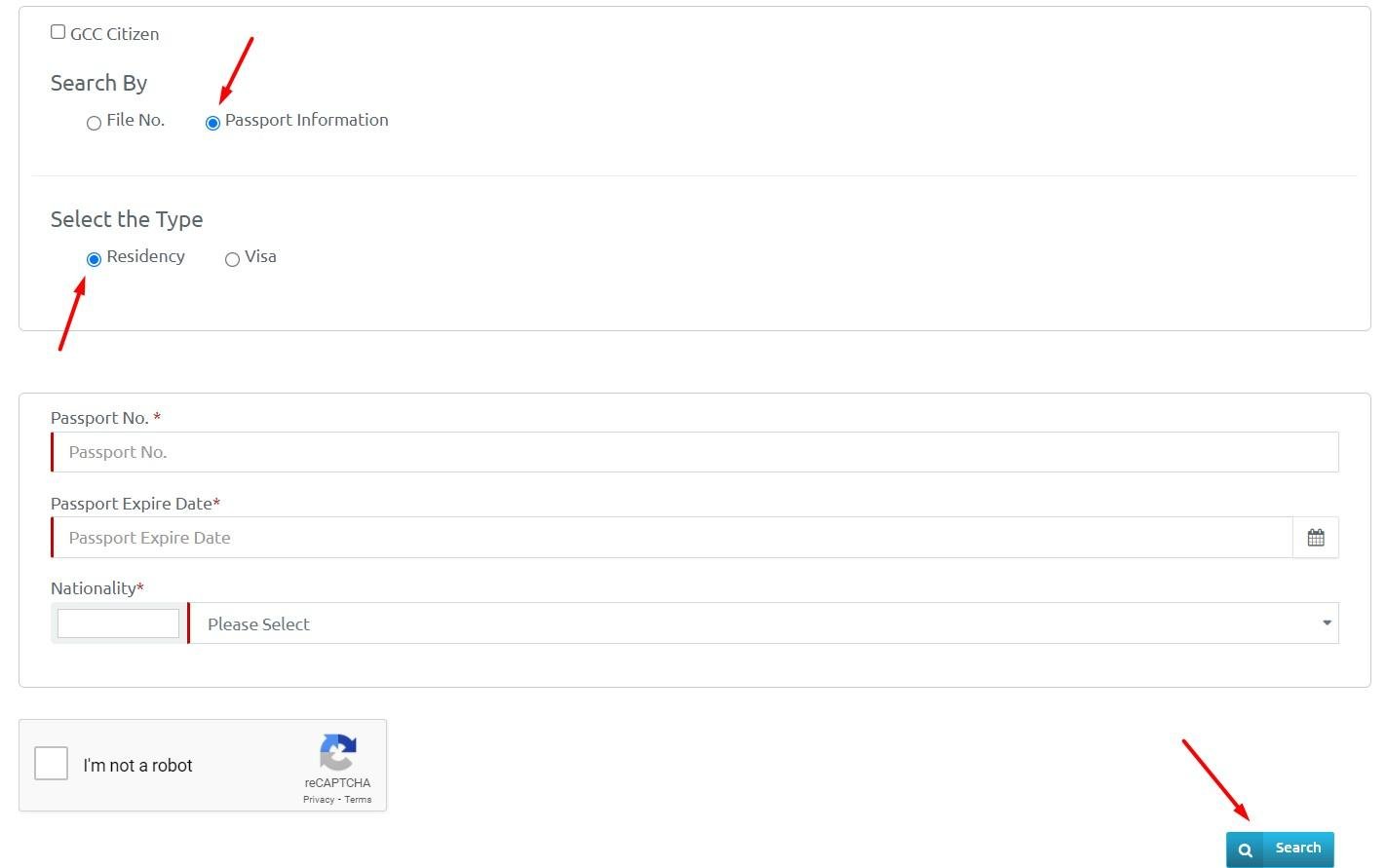Focus the Passport No. input field
Image resolution: width=1386 pixels, height=868 pixels.
click(694, 452)
